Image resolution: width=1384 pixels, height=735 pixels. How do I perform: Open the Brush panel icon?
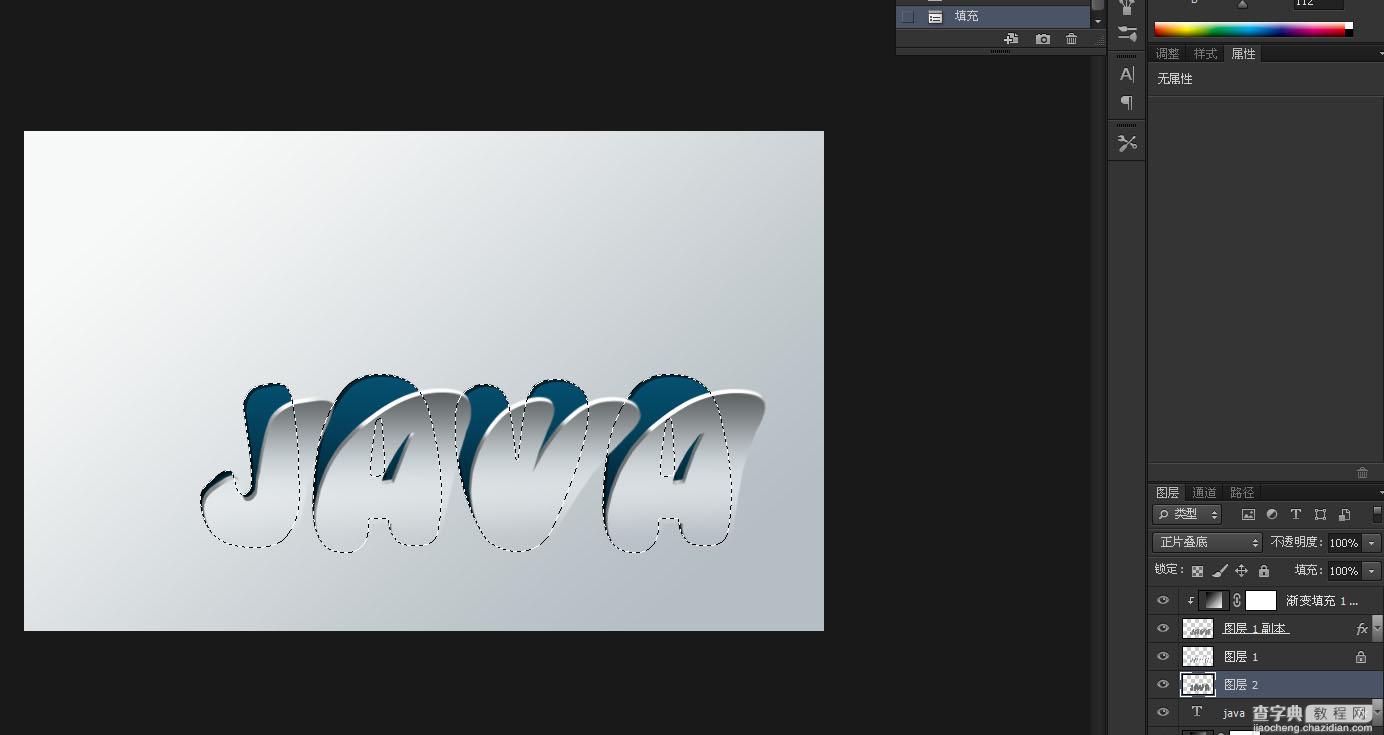[1127, 6]
